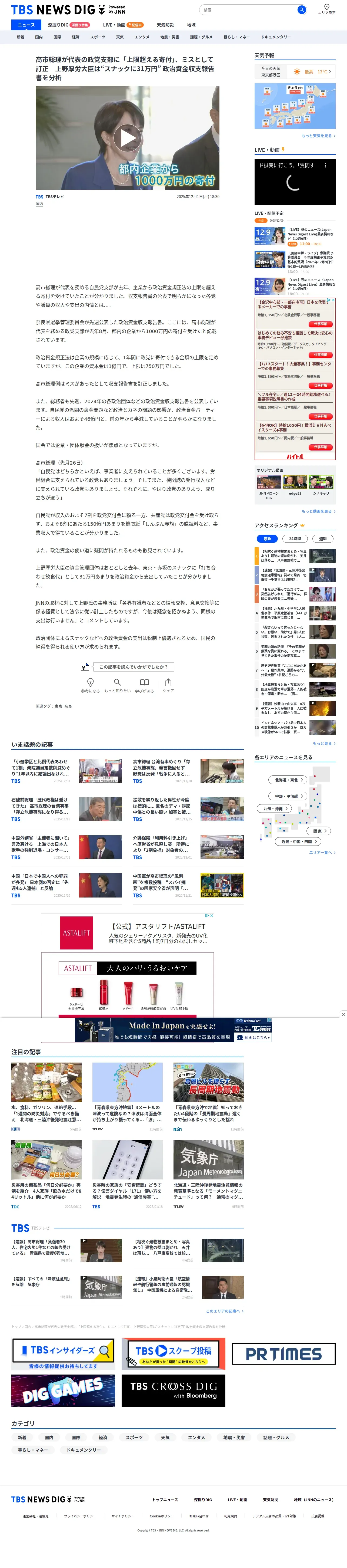Click the blue search magnifier button
The image size is (347, 1568).
click(301, 10)
